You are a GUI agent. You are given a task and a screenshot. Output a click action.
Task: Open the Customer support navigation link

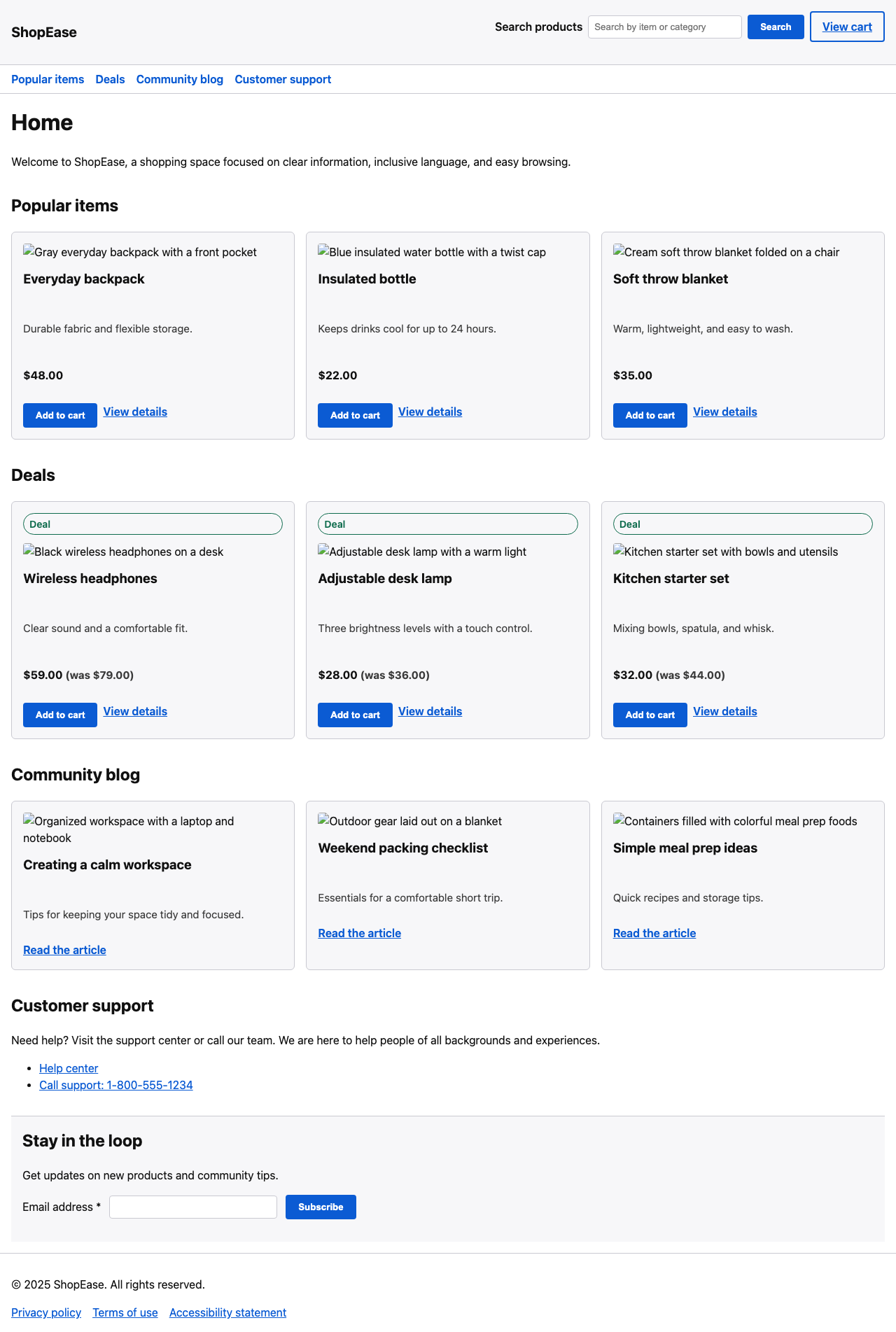[x=283, y=79]
